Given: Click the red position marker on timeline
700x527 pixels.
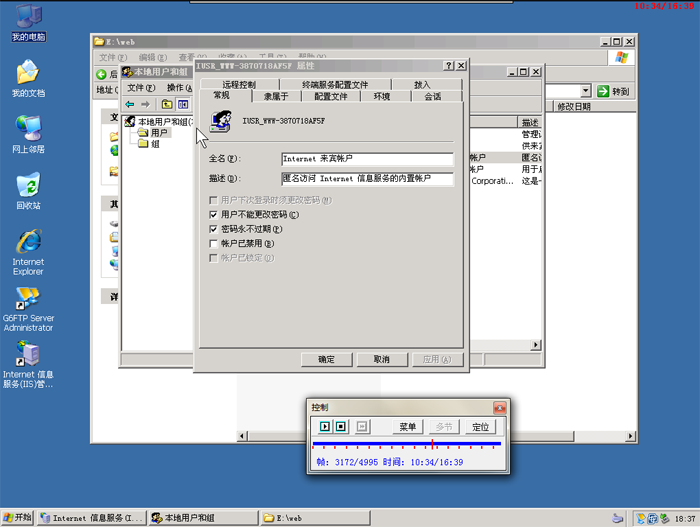Looking at the screenshot, I should (432, 444).
